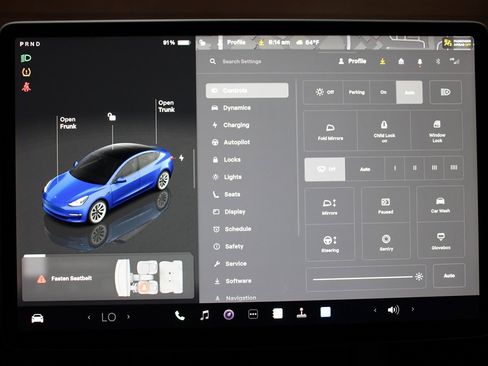Viewport: 488px width, 366px height.
Task: Tap Profile in the settings header
Action: (x=352, y=61)
